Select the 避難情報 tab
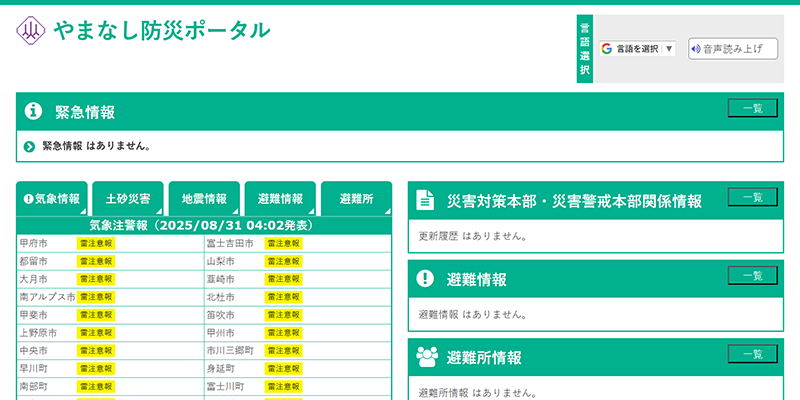 (280, 199)
